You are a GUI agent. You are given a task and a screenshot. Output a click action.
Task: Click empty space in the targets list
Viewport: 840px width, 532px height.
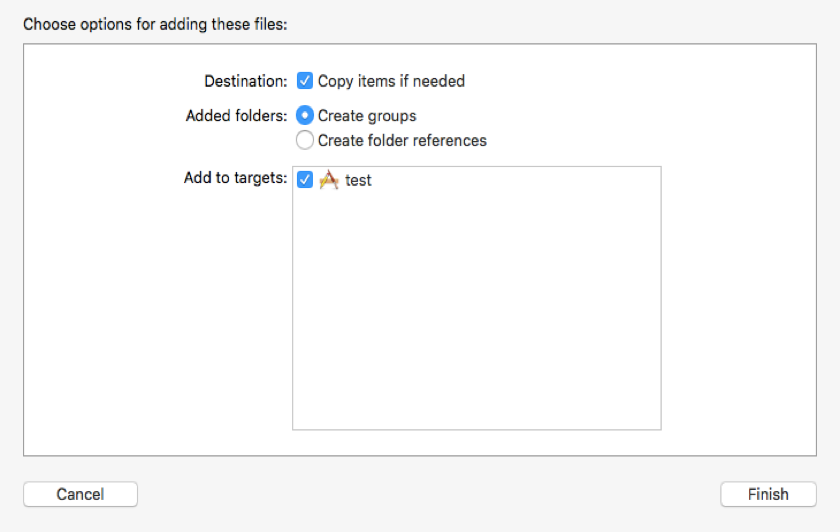click(x=476, y=310)
